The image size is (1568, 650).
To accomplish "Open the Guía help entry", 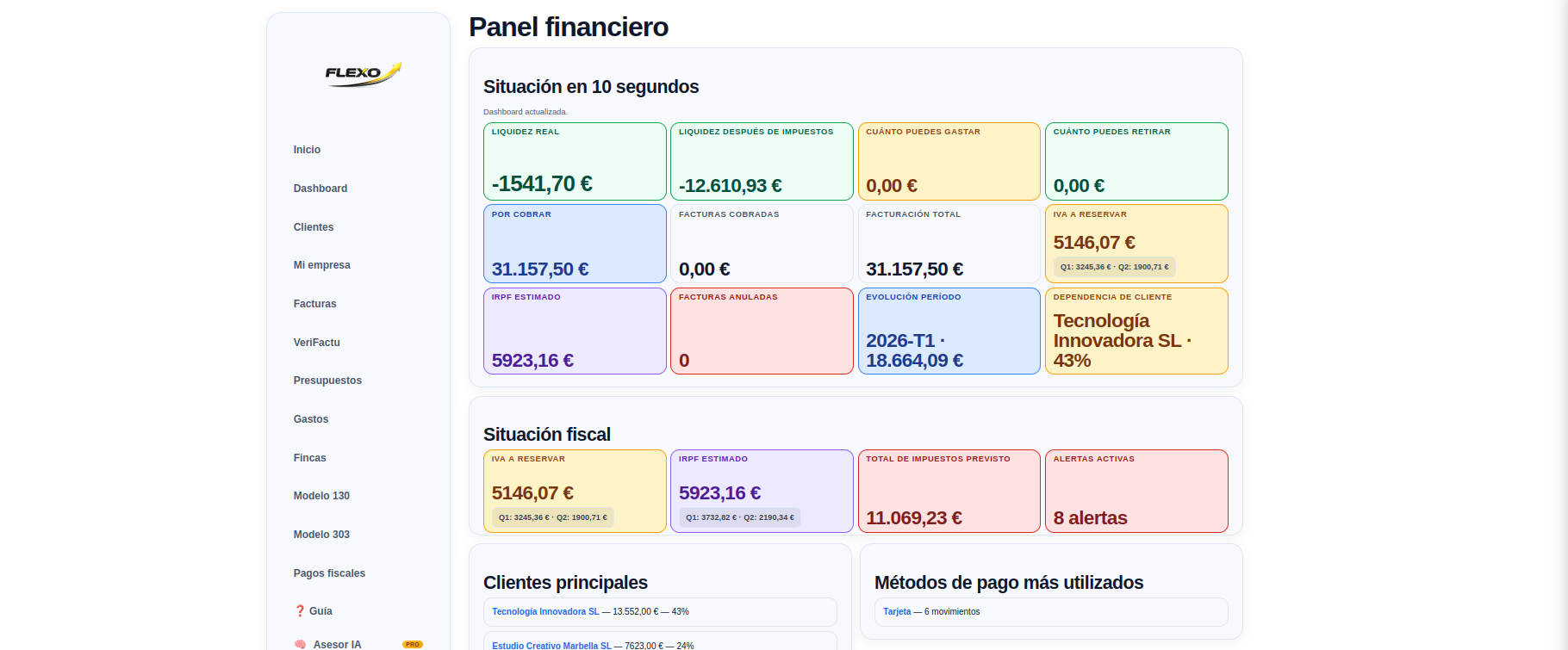I will [320, 611].
